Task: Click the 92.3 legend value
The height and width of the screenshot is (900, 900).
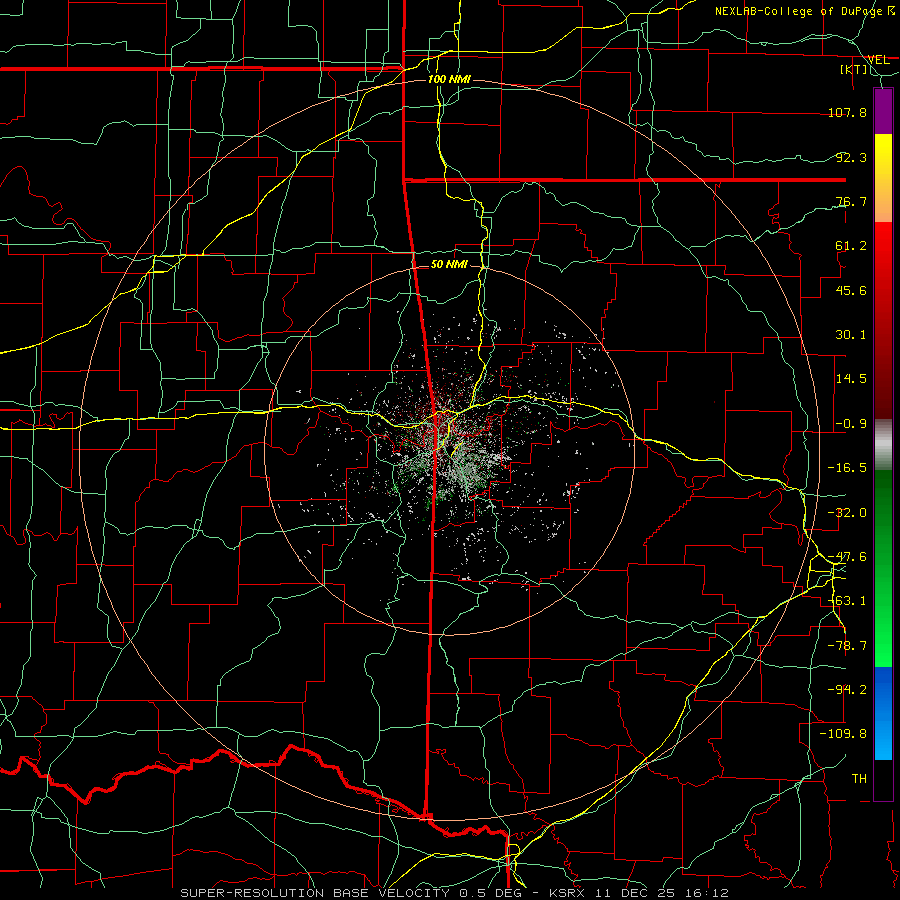Action: [851, 157]
